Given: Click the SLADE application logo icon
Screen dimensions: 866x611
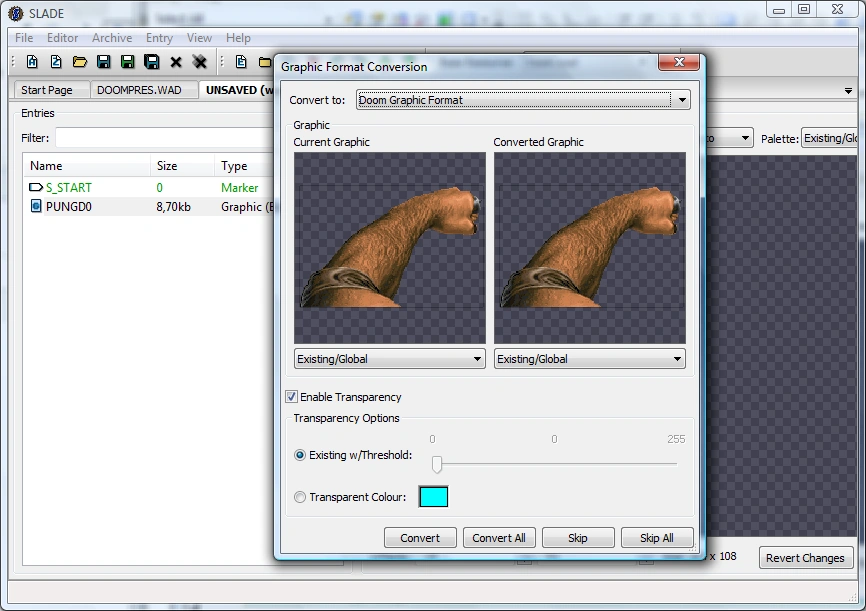Looking at the screenshot, I should 15,13.
